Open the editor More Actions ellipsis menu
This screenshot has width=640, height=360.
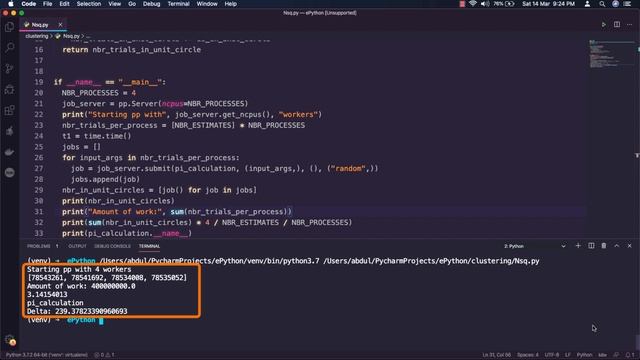tap(629, 25)
